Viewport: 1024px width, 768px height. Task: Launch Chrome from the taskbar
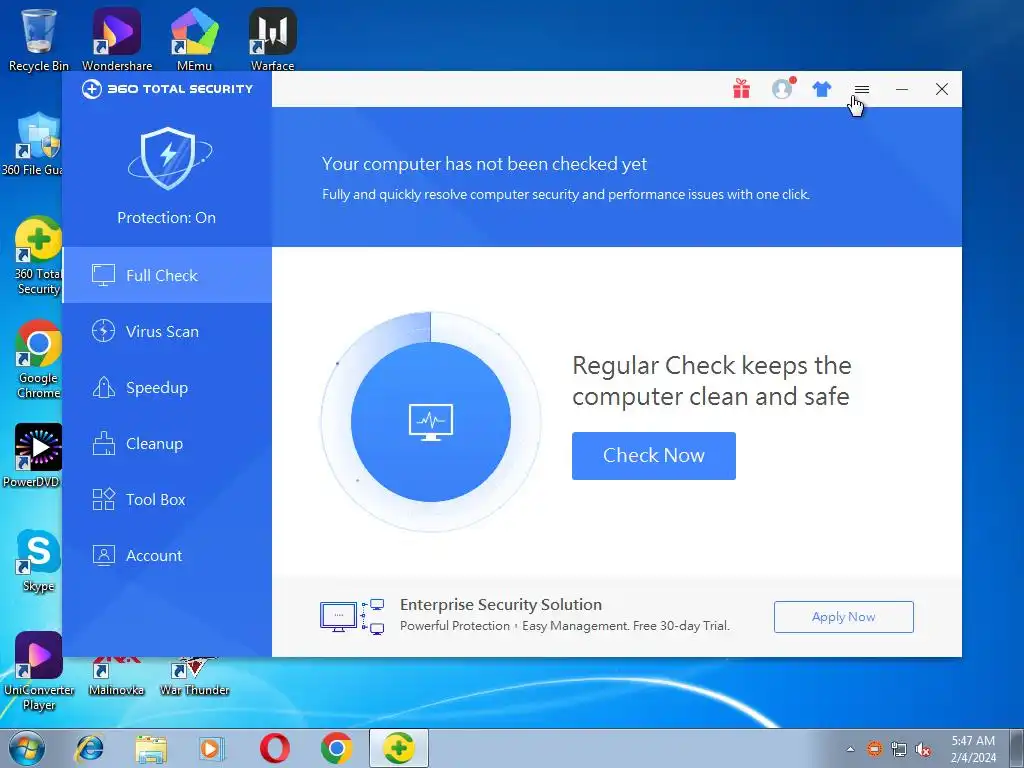[336, 749]
